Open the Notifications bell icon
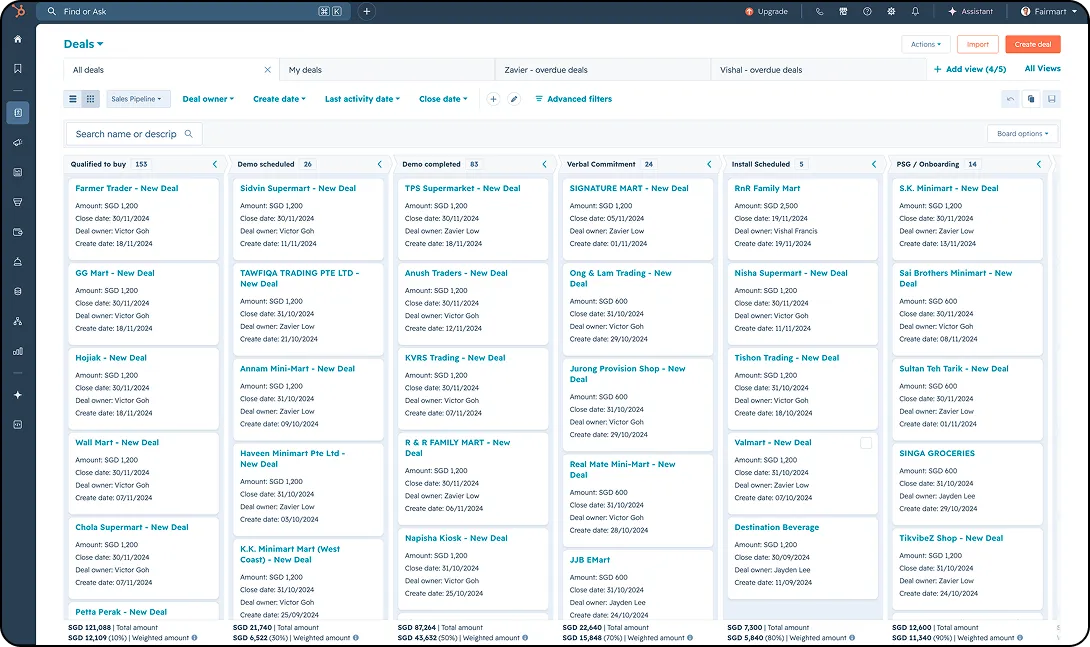 (x=916, y=11)
